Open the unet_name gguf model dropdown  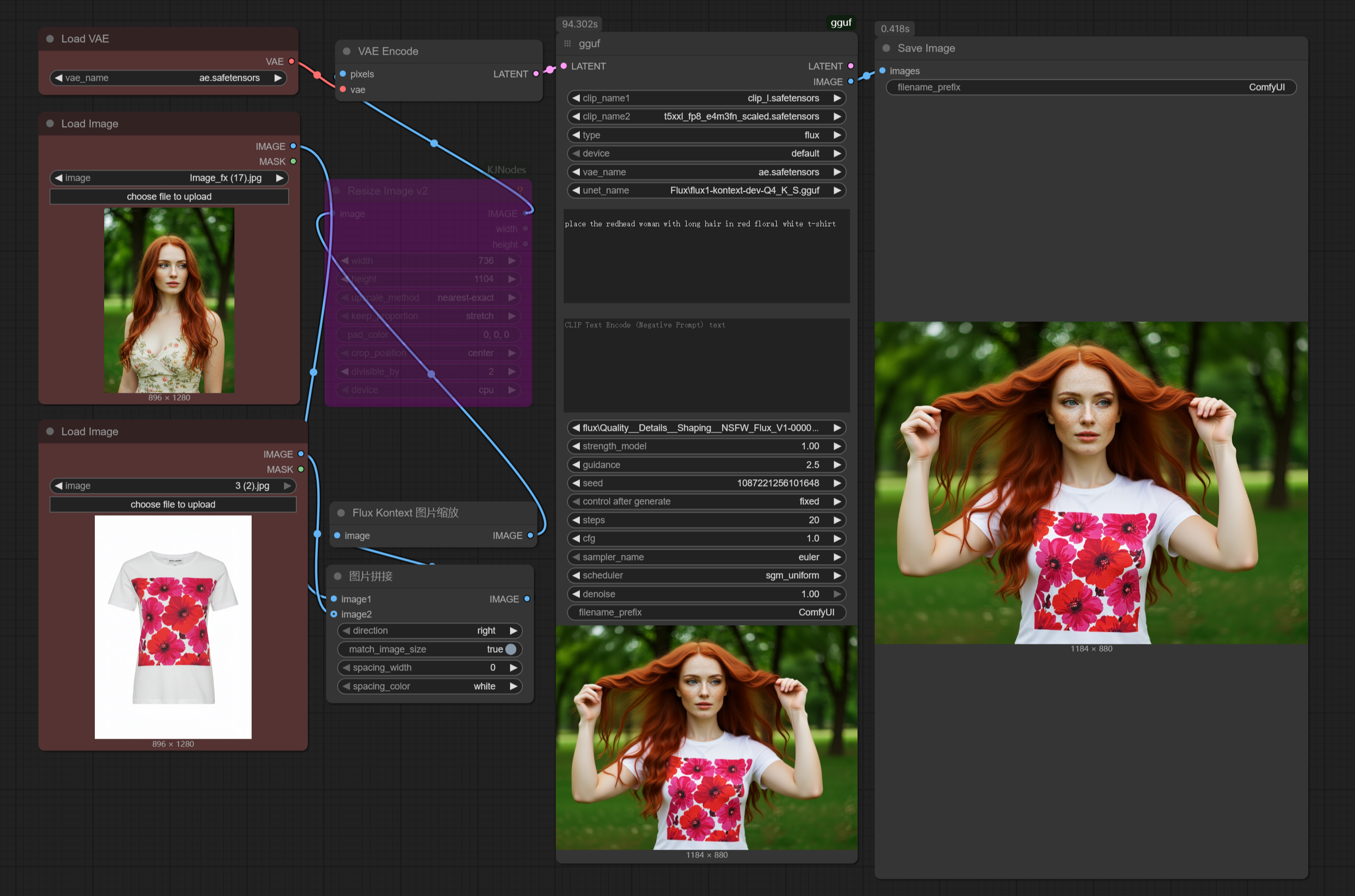click(706, 190)
